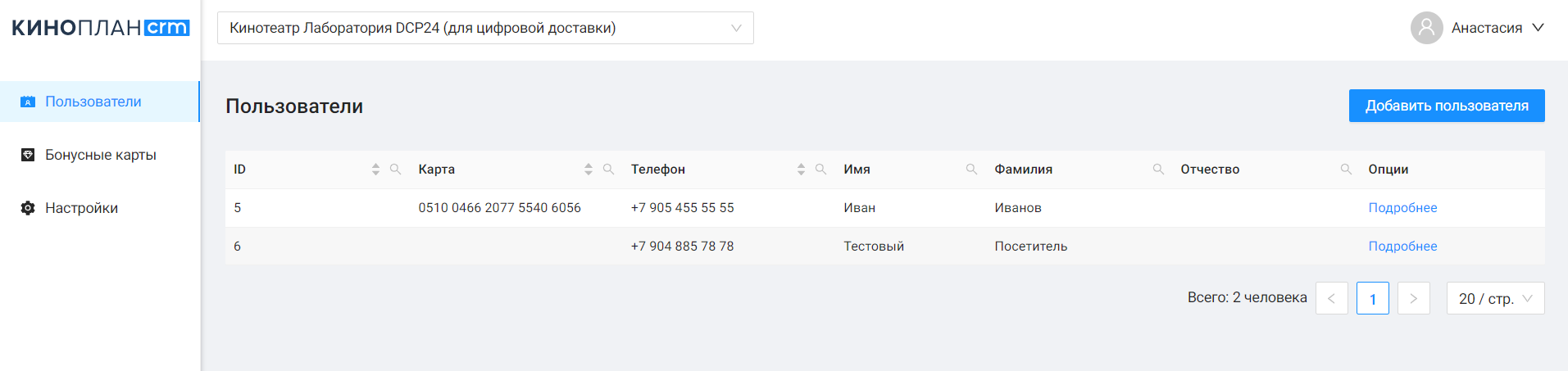Viewport: 1568px width, 371px height.
Task: Sort table by ID column
Action: pyautogui.click(x=375, y=170)
